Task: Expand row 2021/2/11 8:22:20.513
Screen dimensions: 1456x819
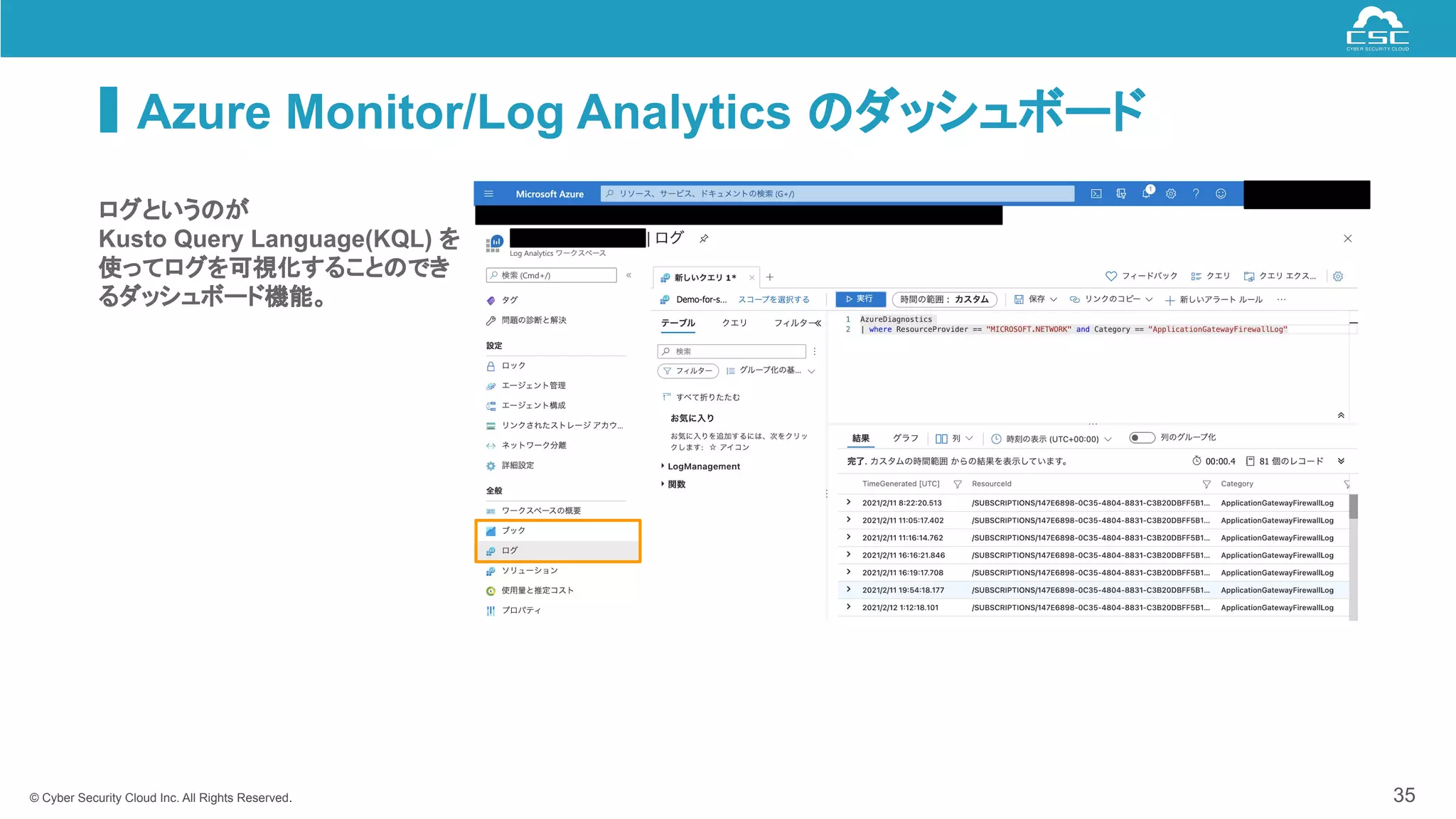Action: click(848, 502)
